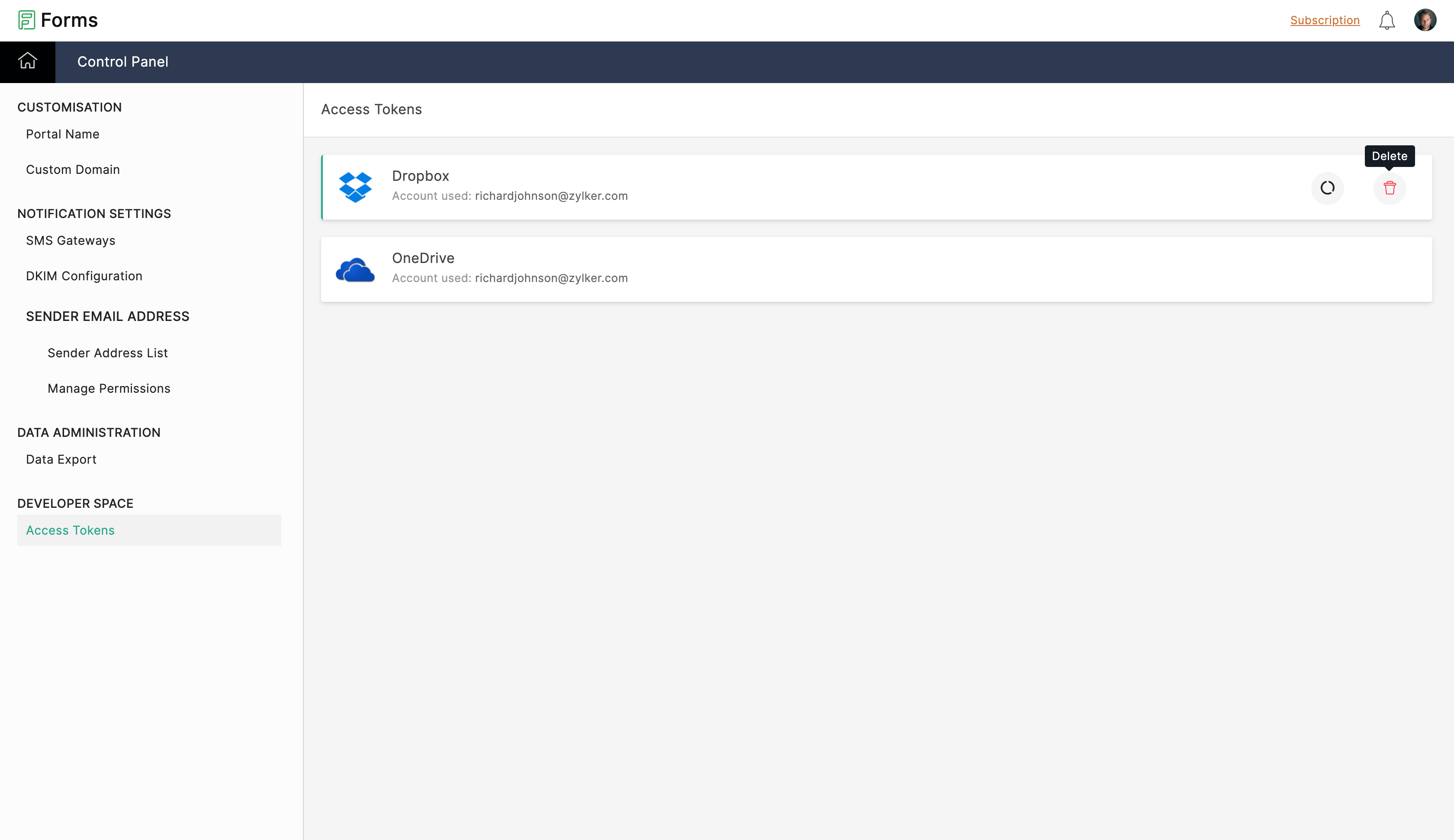Toggle OneDrive account connection
This screenshot has width=1454, height=840.
pyautogui.click(x=1327, y=269)
